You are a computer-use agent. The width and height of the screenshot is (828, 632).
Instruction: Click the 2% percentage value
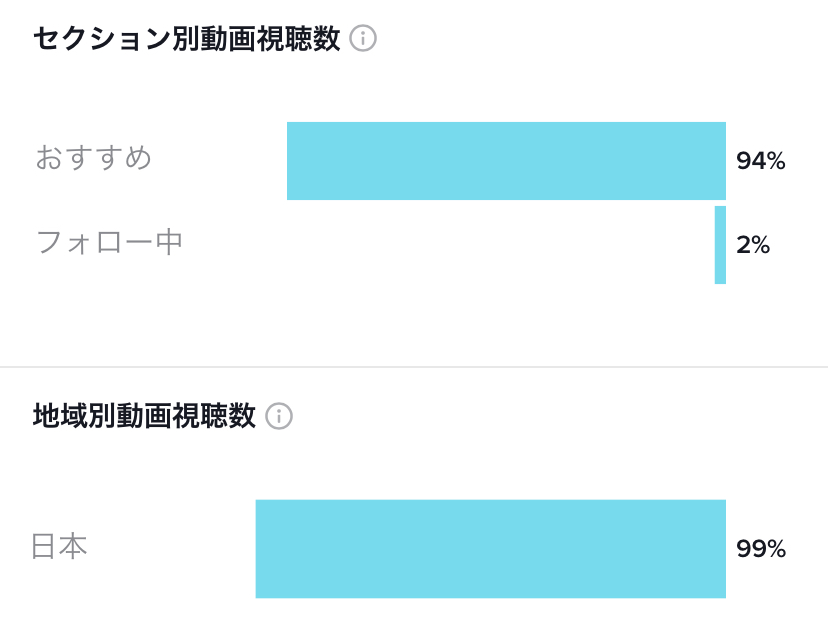click(753, 245)
